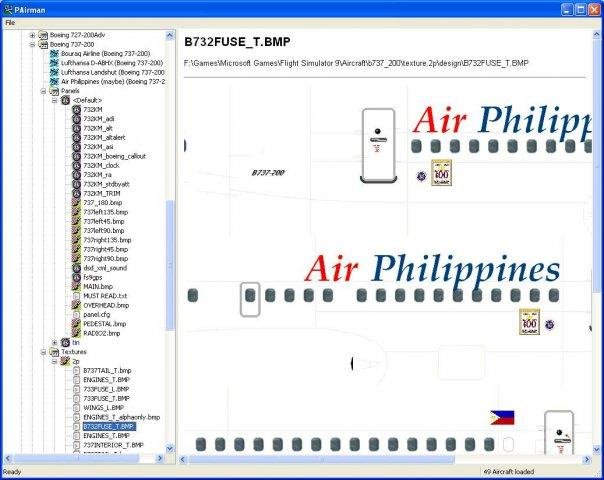Select ENGINES_T_alphaonly.bmp texture file
604x480 pixels.
[x=122, y=417]
